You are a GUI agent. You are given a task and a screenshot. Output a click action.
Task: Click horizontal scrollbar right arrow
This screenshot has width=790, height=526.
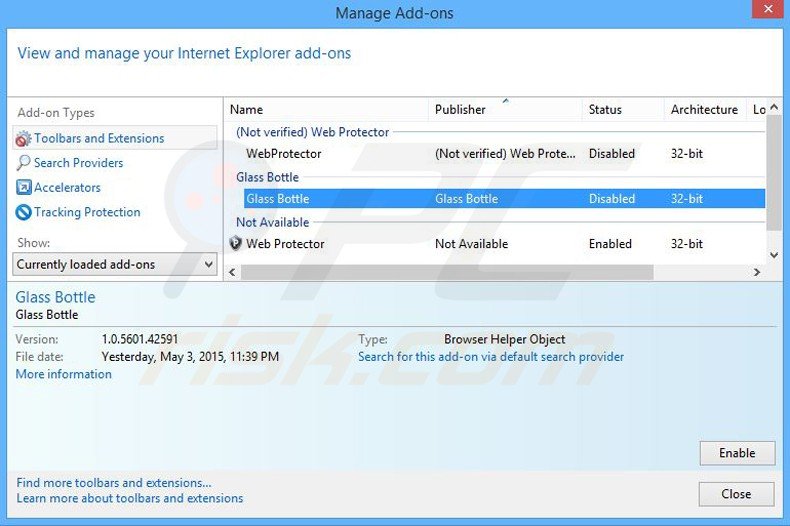[757, 272]
